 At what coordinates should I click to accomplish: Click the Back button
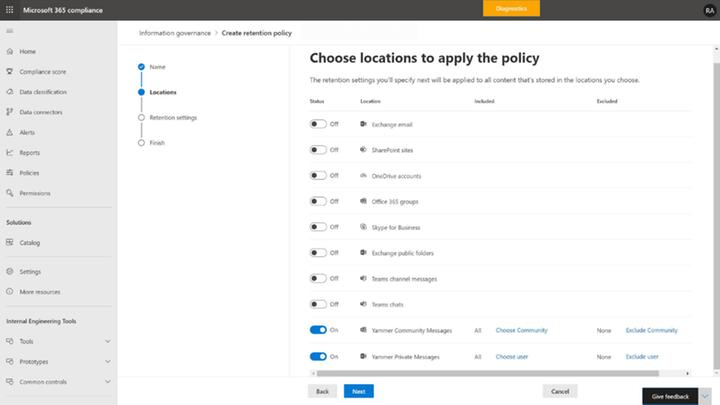[x=322, y=391]
